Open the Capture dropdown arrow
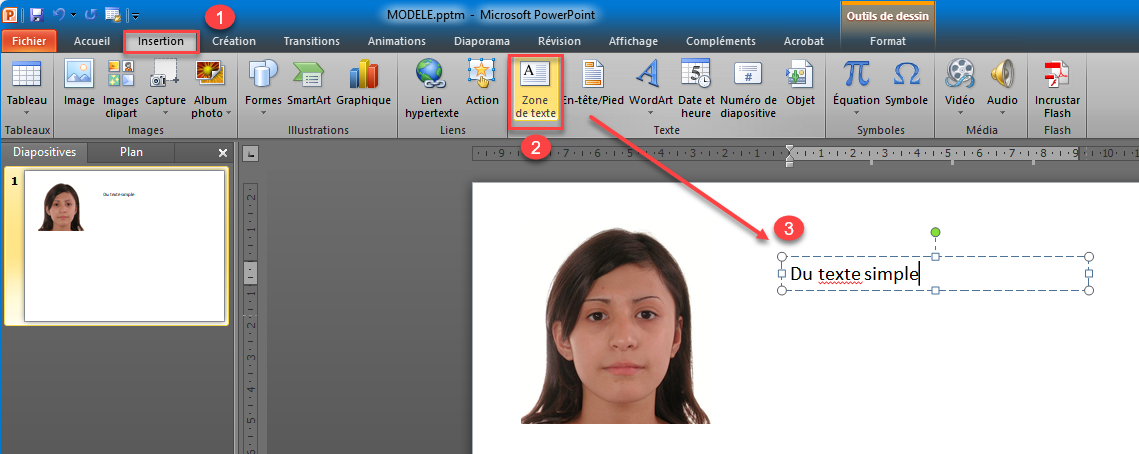The width and height of the screenshot is (1139, 454). [x=165, y=113]
